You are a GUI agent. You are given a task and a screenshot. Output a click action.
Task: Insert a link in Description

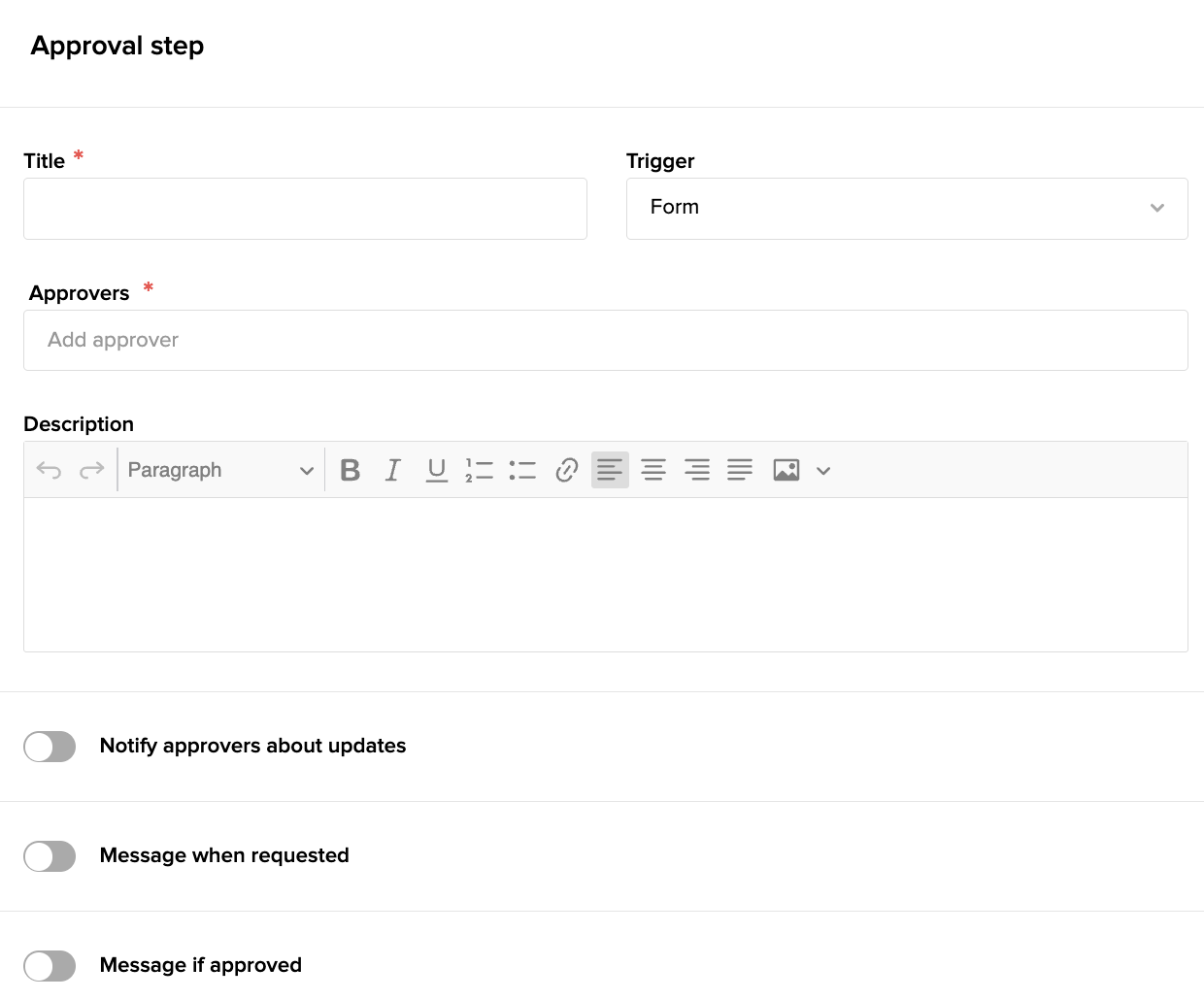pos(567,470)
